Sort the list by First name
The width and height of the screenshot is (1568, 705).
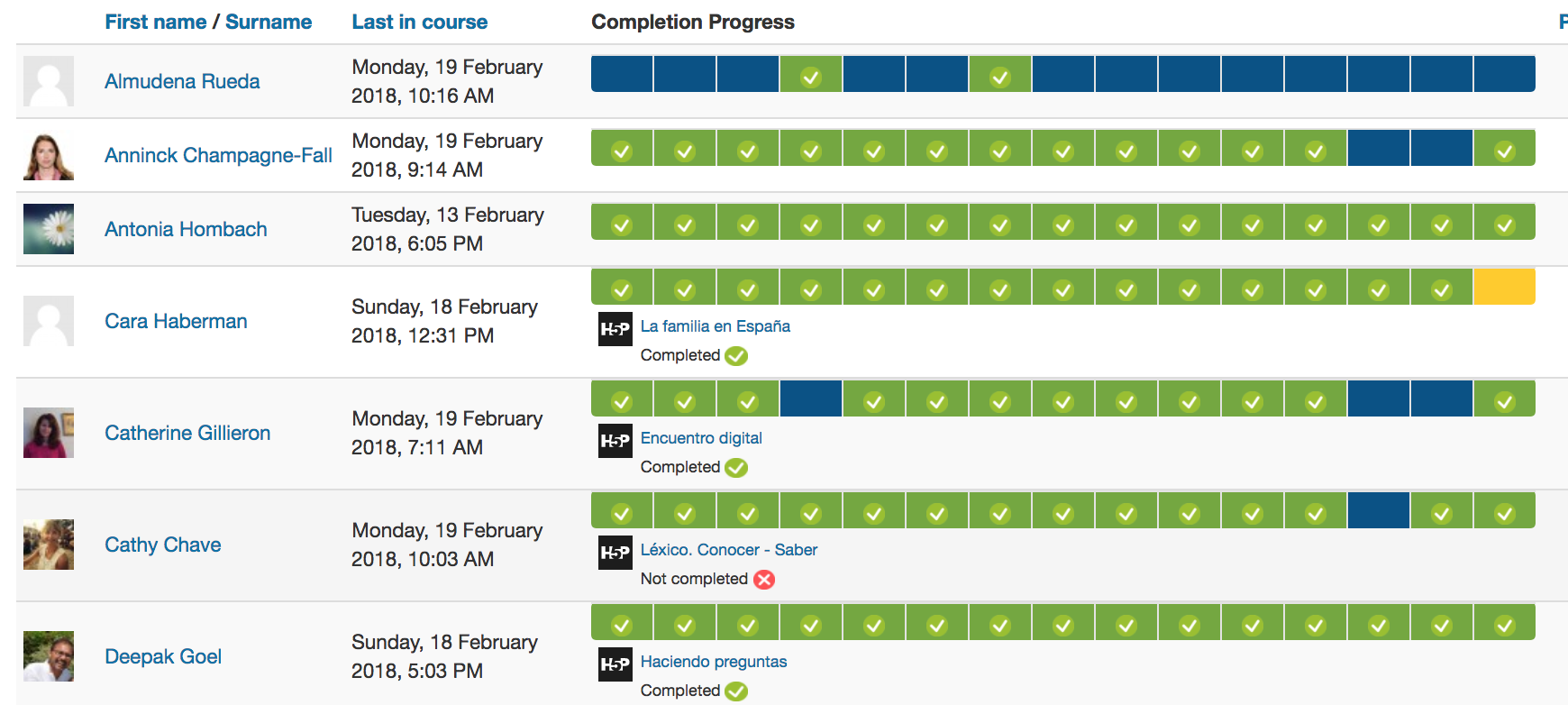(155, 22)
